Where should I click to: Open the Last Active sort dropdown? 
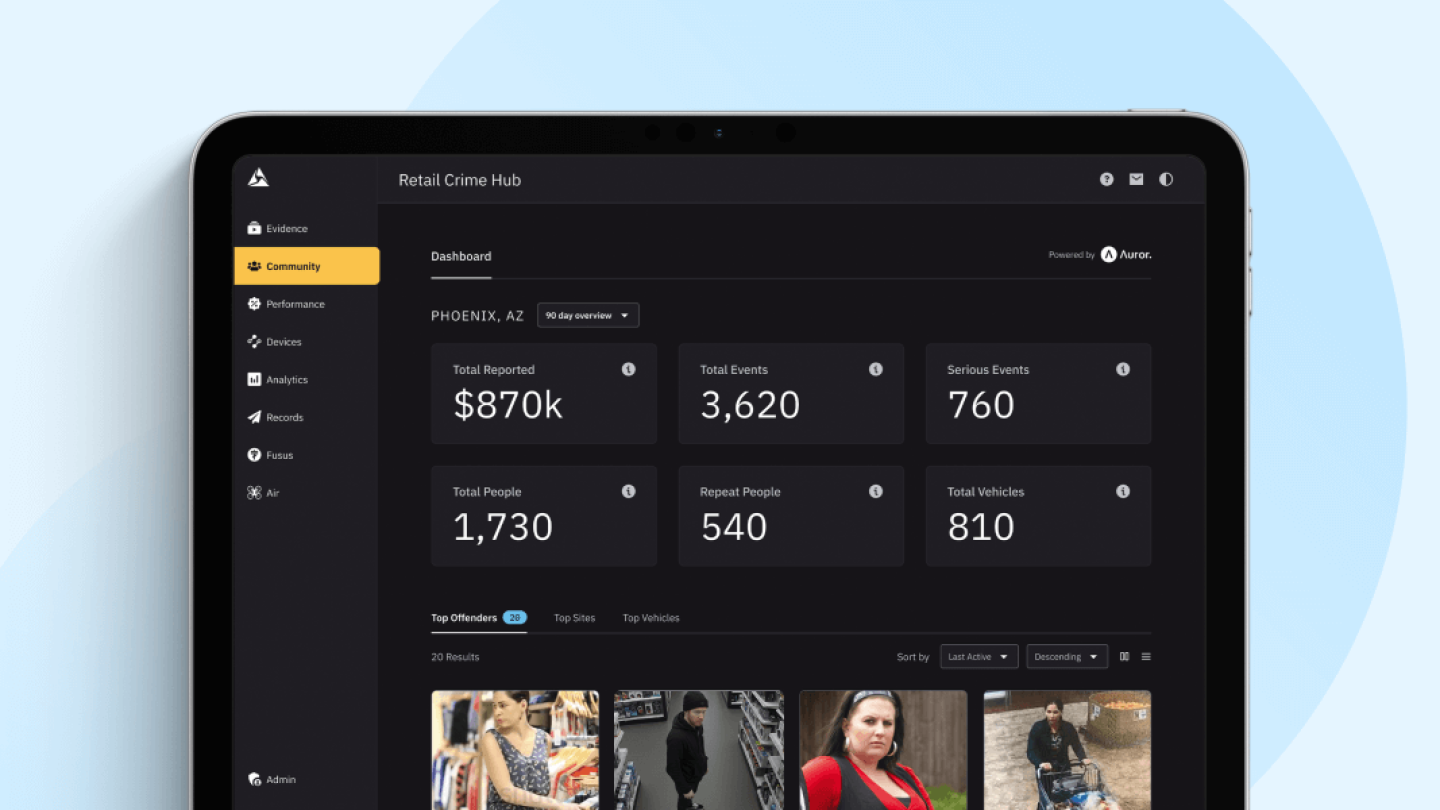979,657
